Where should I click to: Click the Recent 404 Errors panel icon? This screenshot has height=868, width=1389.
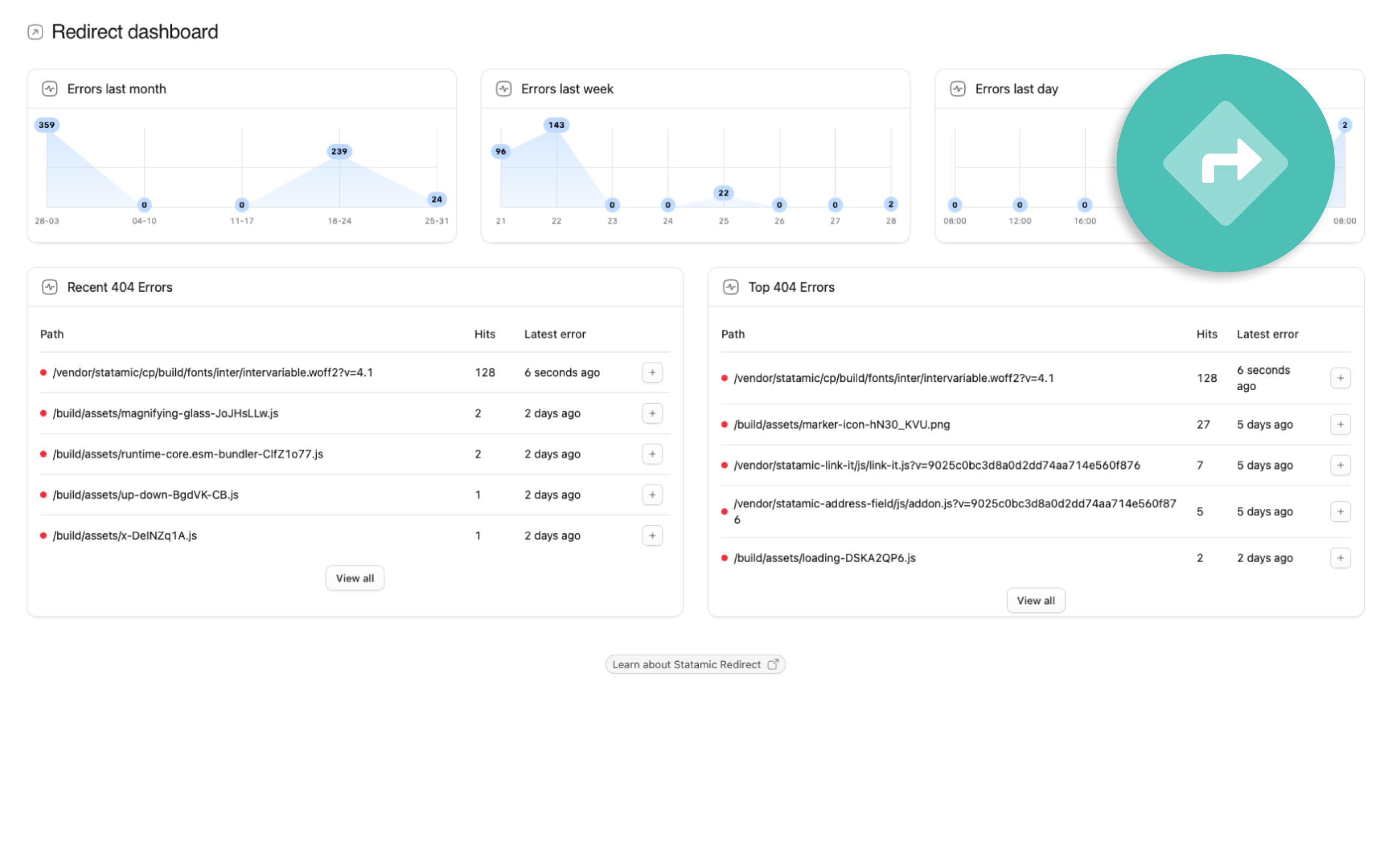pyautogui.click(x=50, y=287)
